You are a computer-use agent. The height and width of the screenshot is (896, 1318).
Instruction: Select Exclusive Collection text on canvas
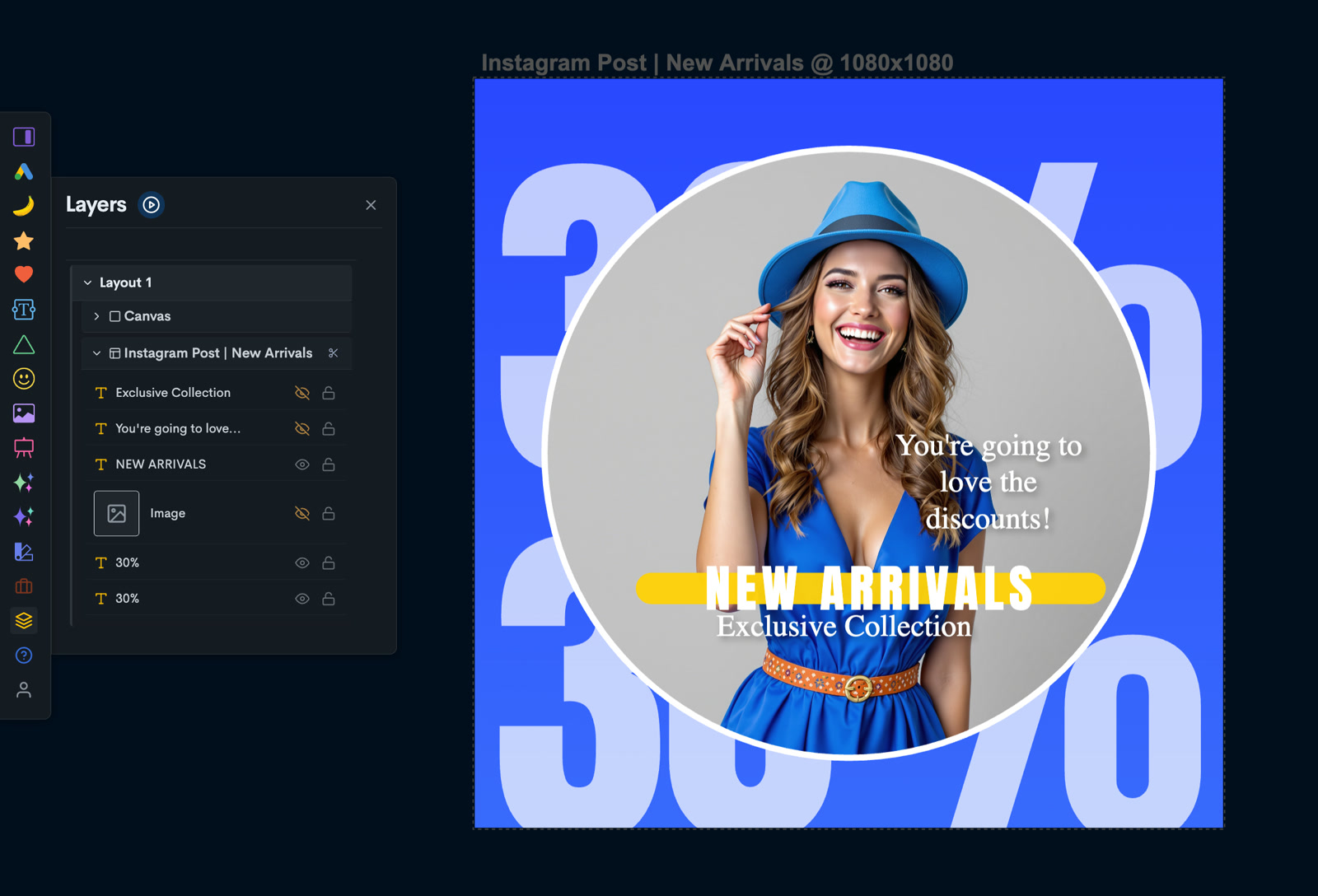[x=844, y=627]
